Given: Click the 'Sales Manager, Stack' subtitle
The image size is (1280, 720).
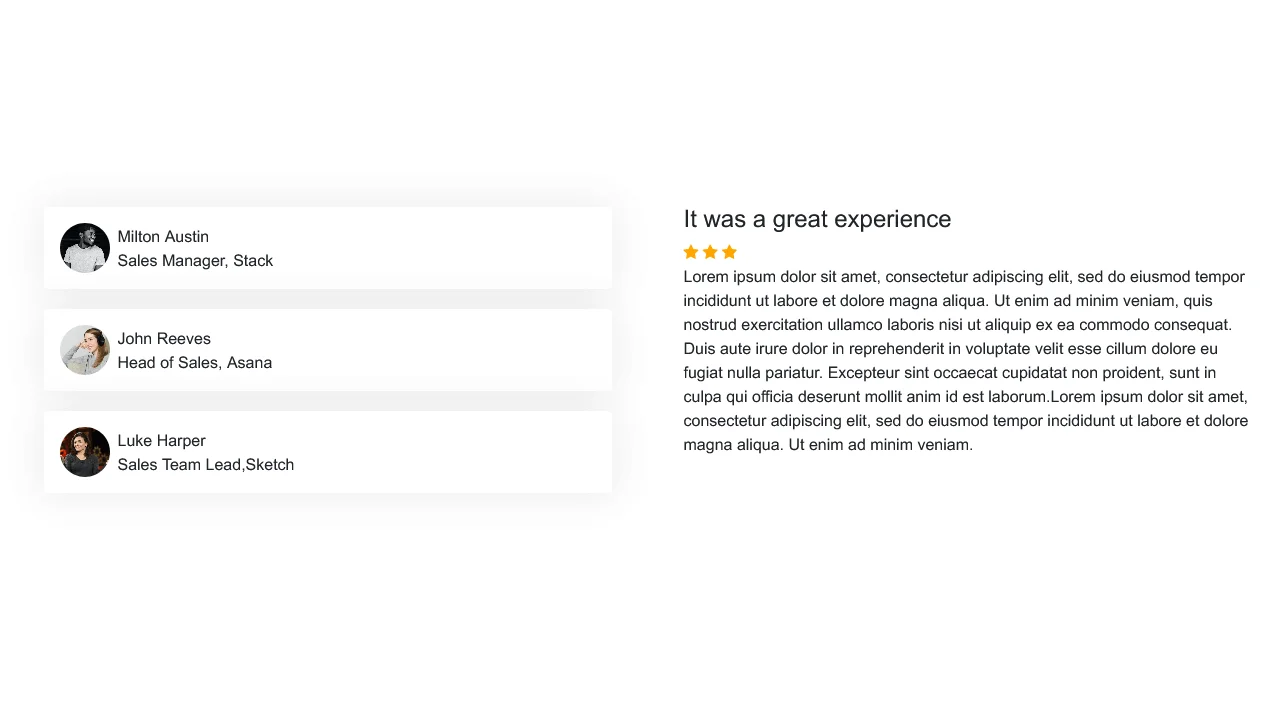Looking at the screenshot, I should [x=195, y=261].
